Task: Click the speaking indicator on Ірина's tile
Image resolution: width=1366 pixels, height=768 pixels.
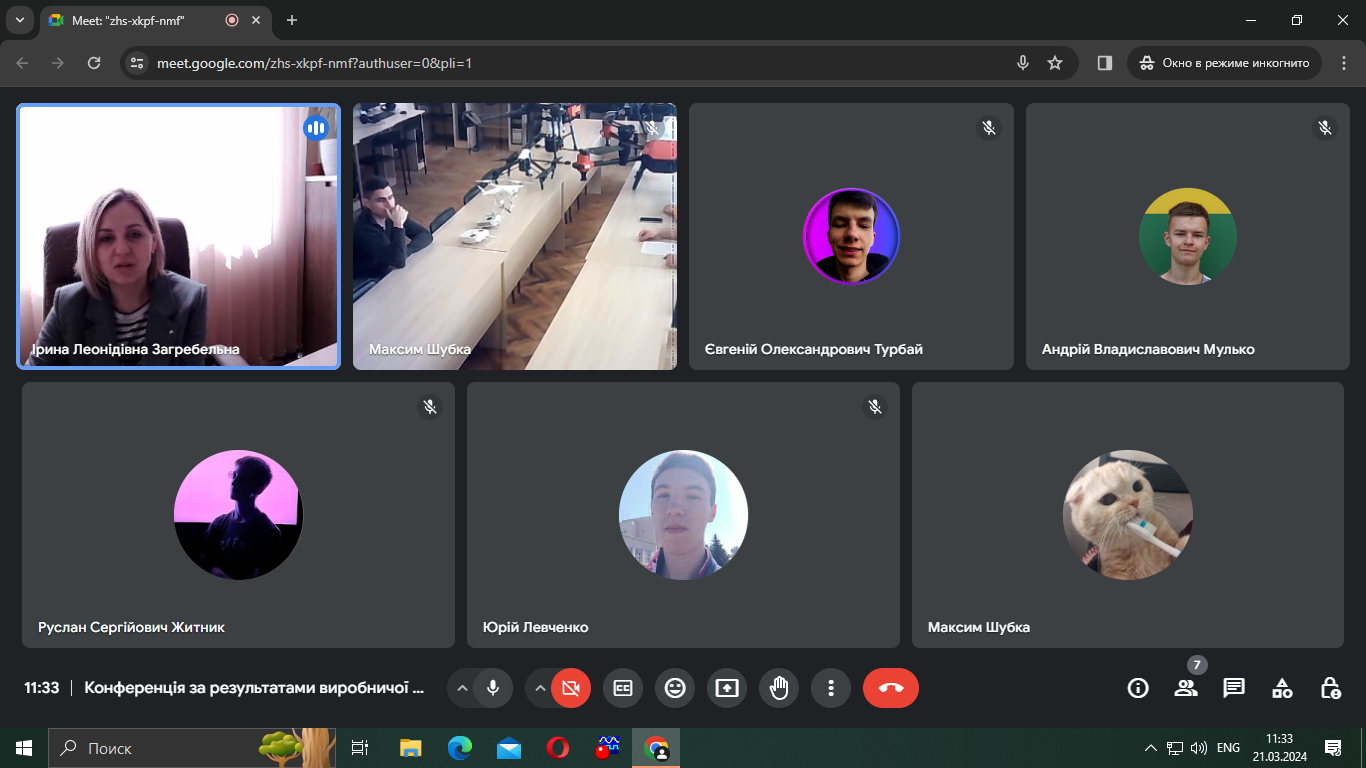Action: pos(316,128)
